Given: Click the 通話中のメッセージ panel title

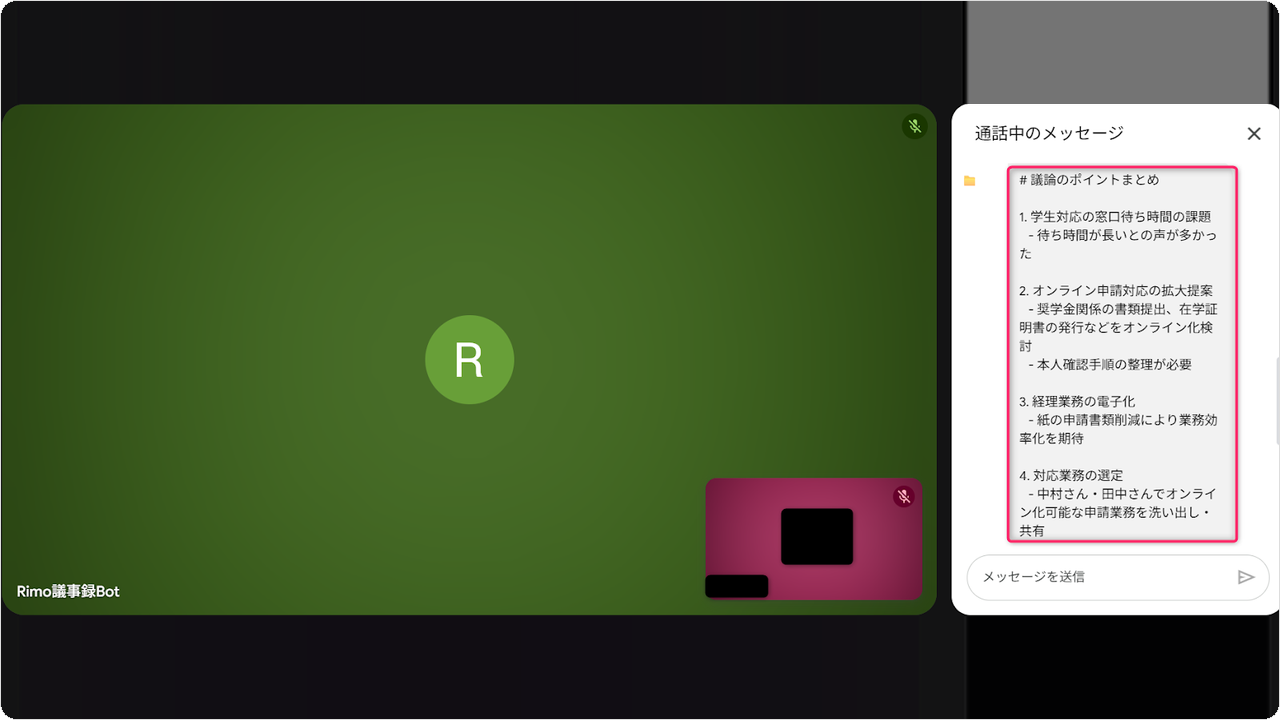Looking at the screenshot, I should click(x=1049, y=133).
